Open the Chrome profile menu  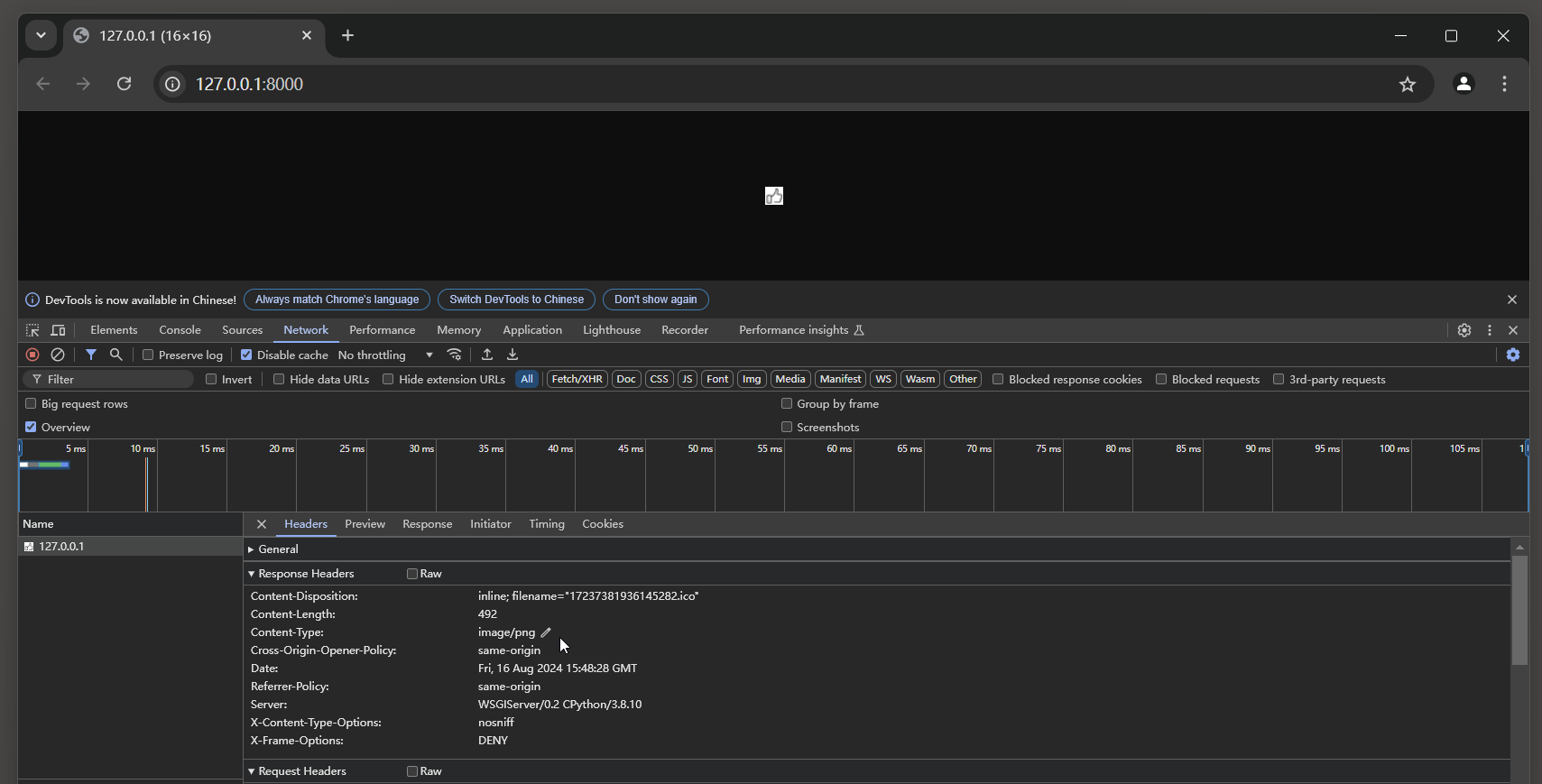[1464, 84]
